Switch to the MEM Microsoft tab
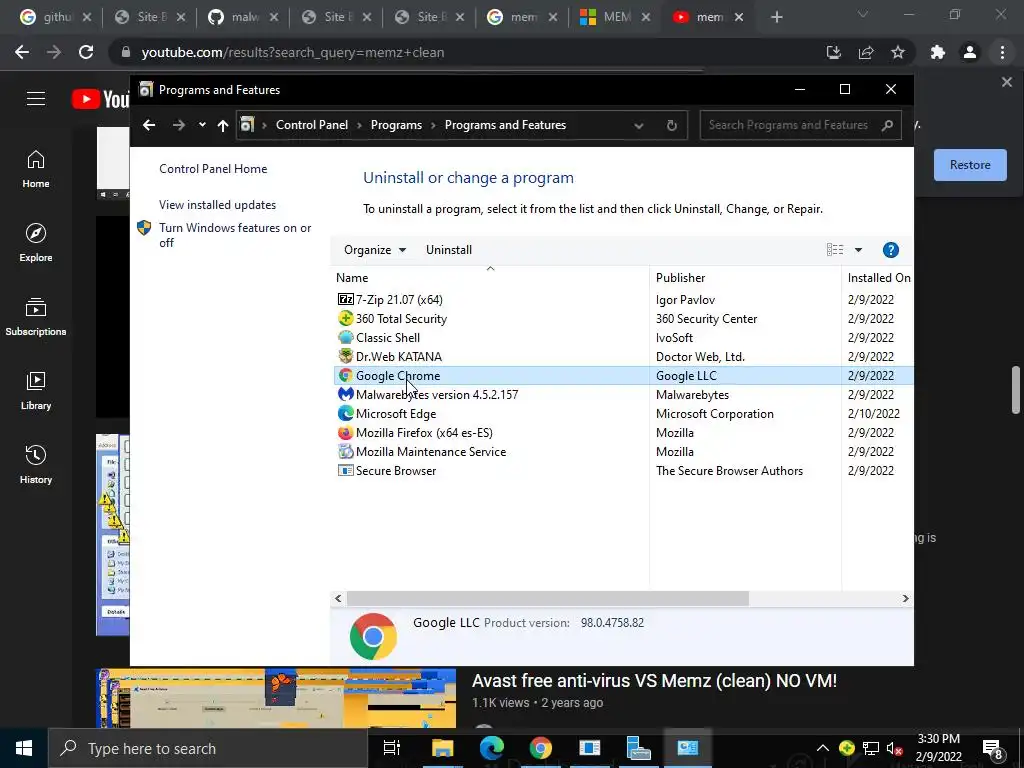 tap(616, 17)
